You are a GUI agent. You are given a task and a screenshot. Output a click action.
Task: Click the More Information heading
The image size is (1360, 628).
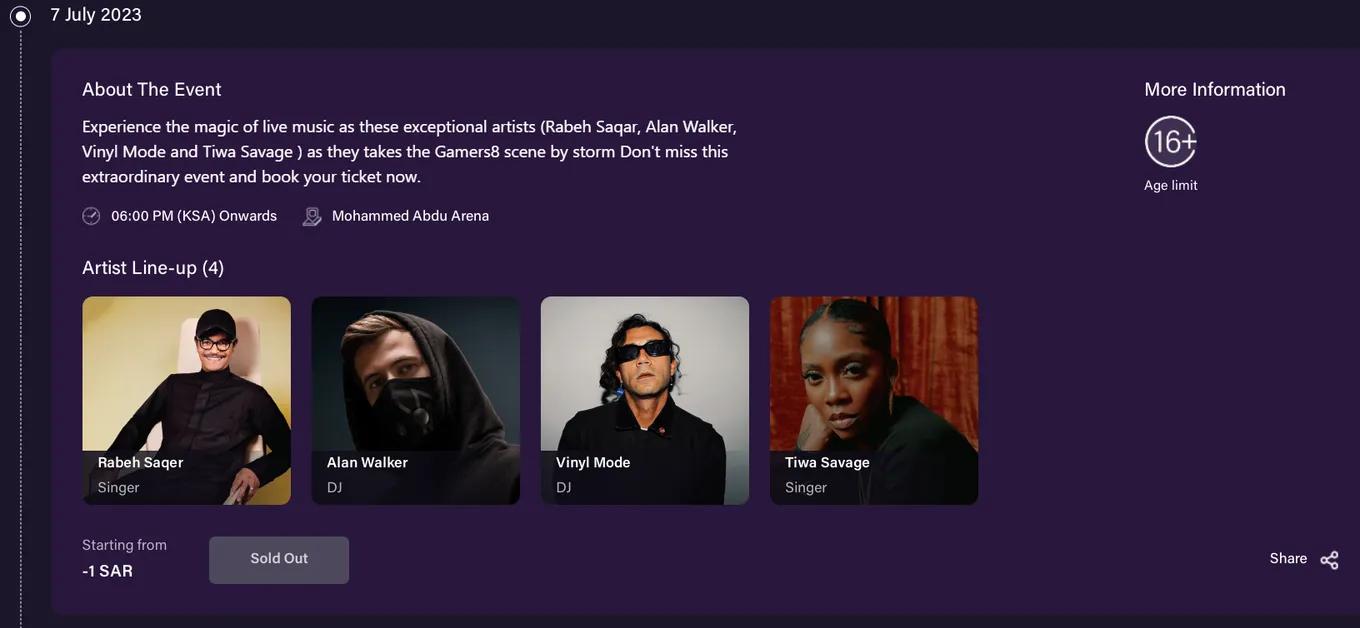coord(1215,89)
